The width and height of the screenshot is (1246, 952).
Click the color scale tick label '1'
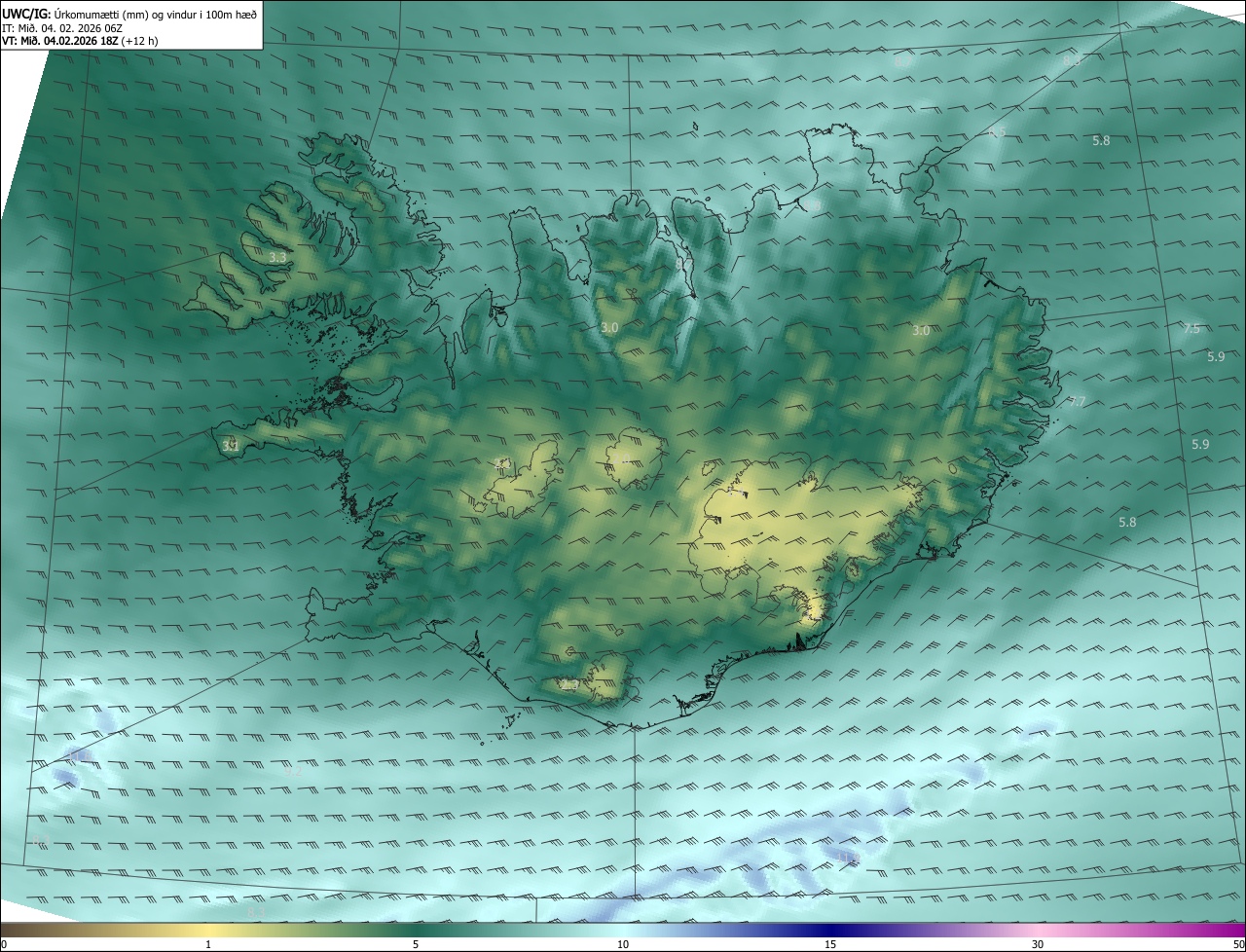click(208, 944)
